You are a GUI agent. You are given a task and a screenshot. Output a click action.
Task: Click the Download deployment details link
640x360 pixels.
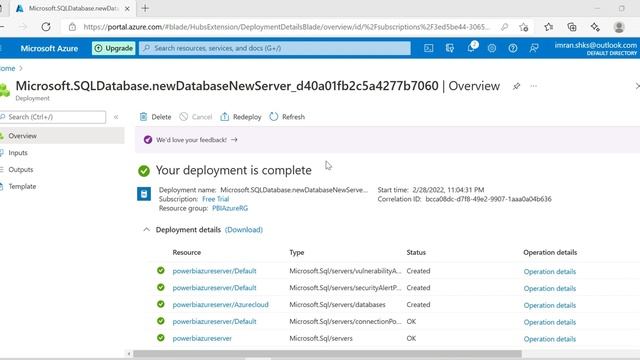(244, 230)
